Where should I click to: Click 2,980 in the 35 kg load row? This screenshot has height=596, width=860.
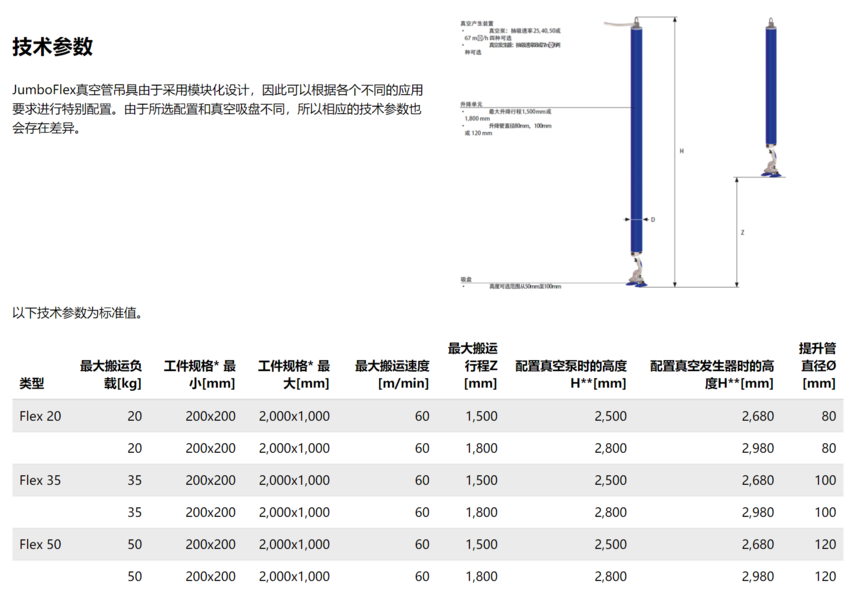tap(757, 513)
